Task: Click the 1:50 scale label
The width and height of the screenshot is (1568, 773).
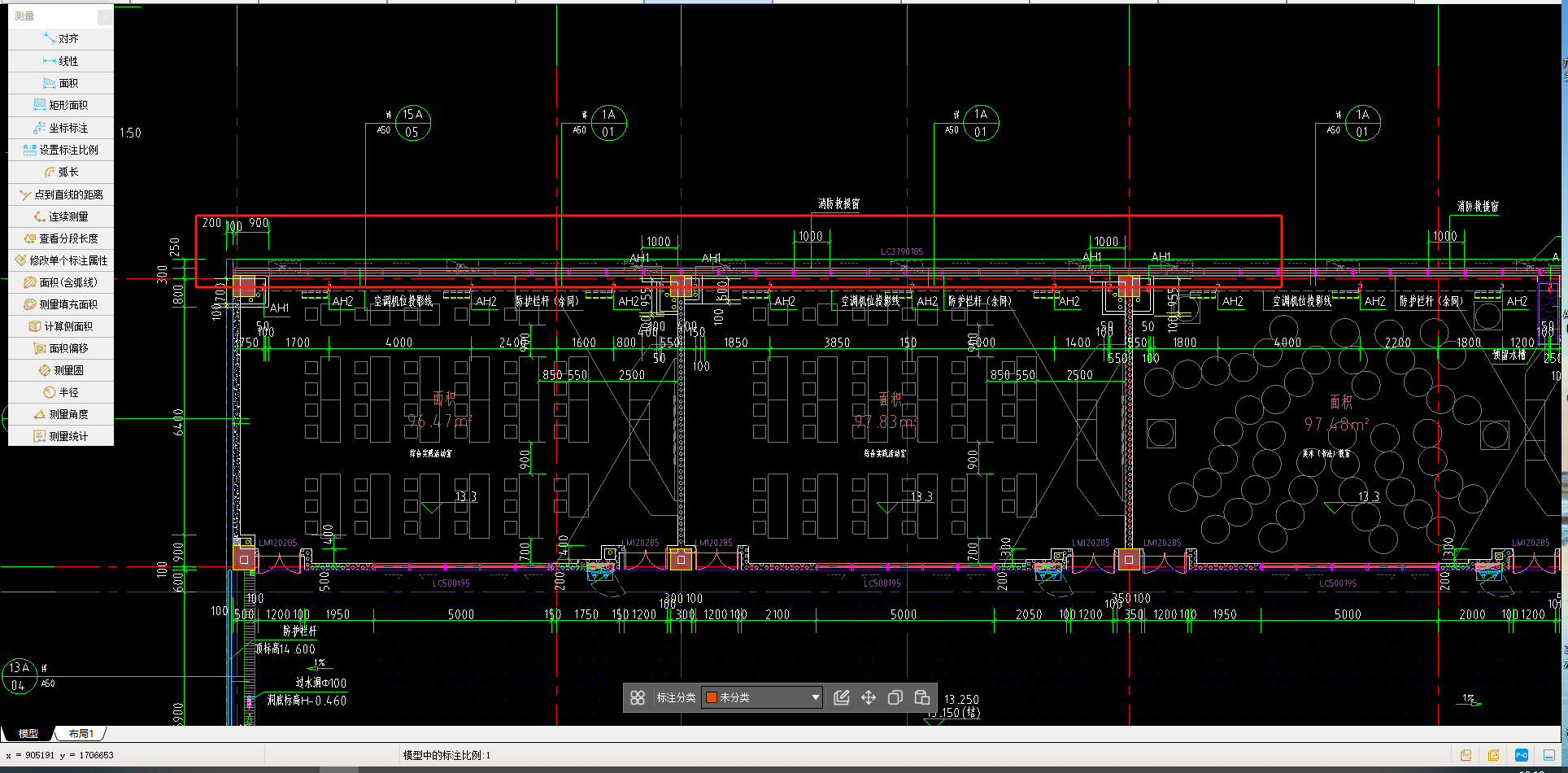Action: point(130,133)
